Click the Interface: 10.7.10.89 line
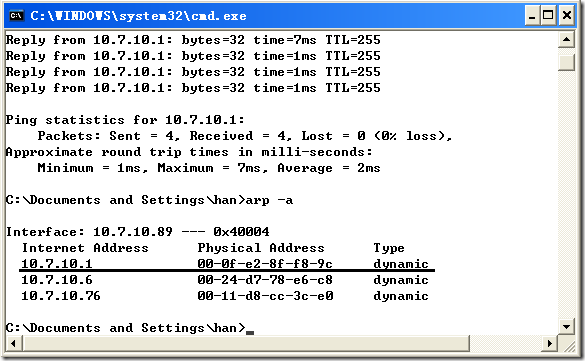Image resolution: width=585 pixels, height=361 pixels. click(x=137, y=232)
